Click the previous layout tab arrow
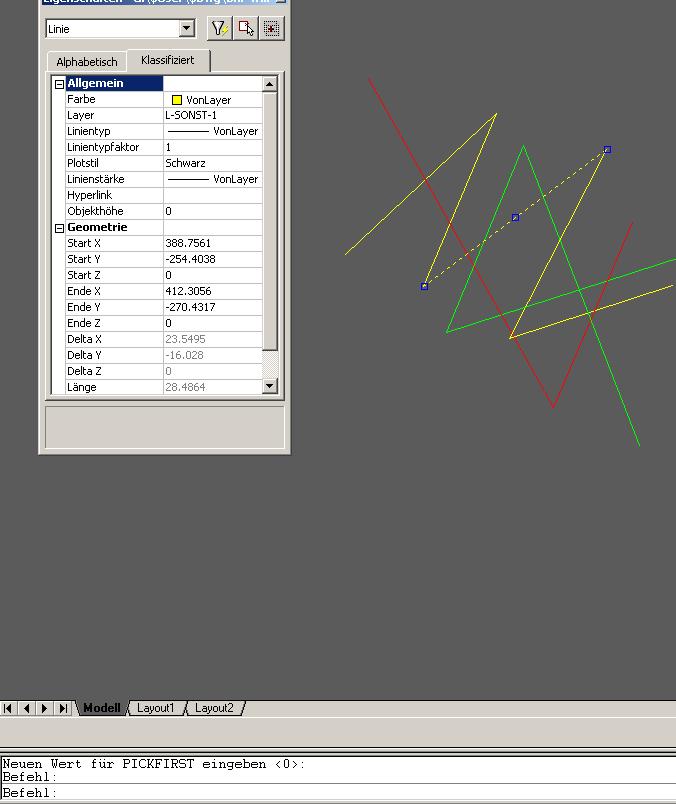Screen dimensions: 676x804 click(26, 708)
